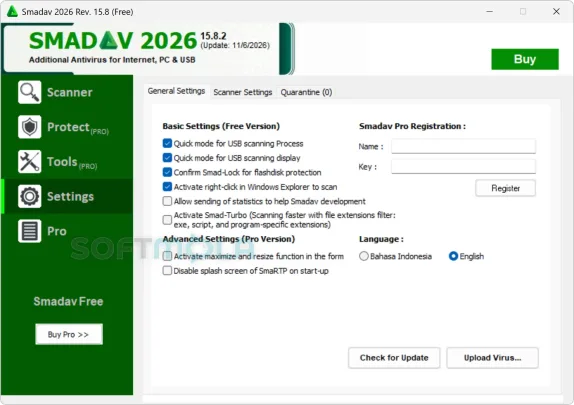Open the Scanner magnifier icon
Image resolution: width=574 pixels, height=405 pixels.
pyautogui.click(x=29, y=92)
